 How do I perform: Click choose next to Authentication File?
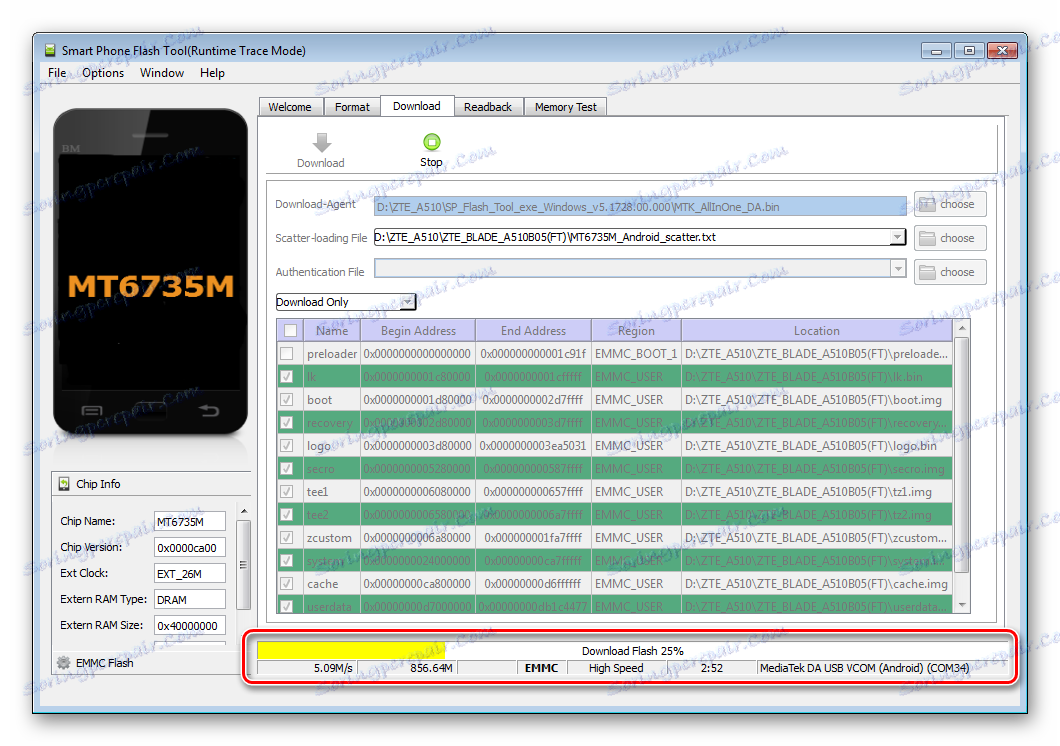click(x=948, y=271)
